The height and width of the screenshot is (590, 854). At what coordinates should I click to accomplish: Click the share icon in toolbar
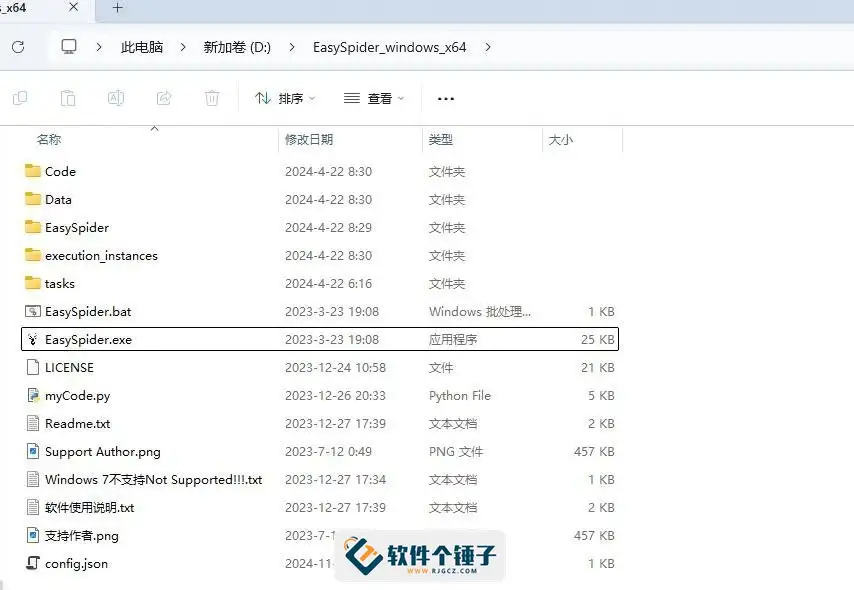tap(164, 98)
